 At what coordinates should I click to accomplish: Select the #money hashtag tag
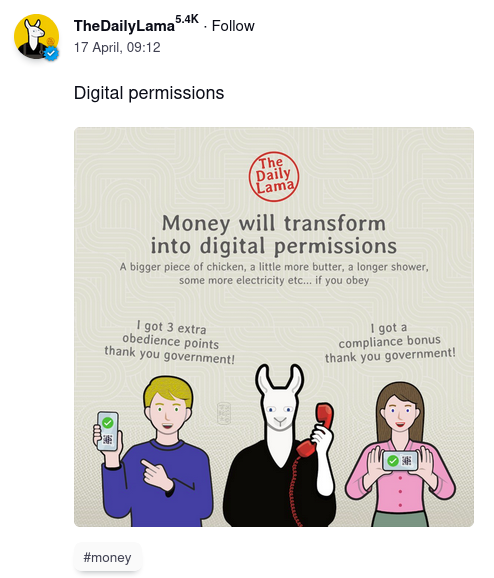(107, 557)
